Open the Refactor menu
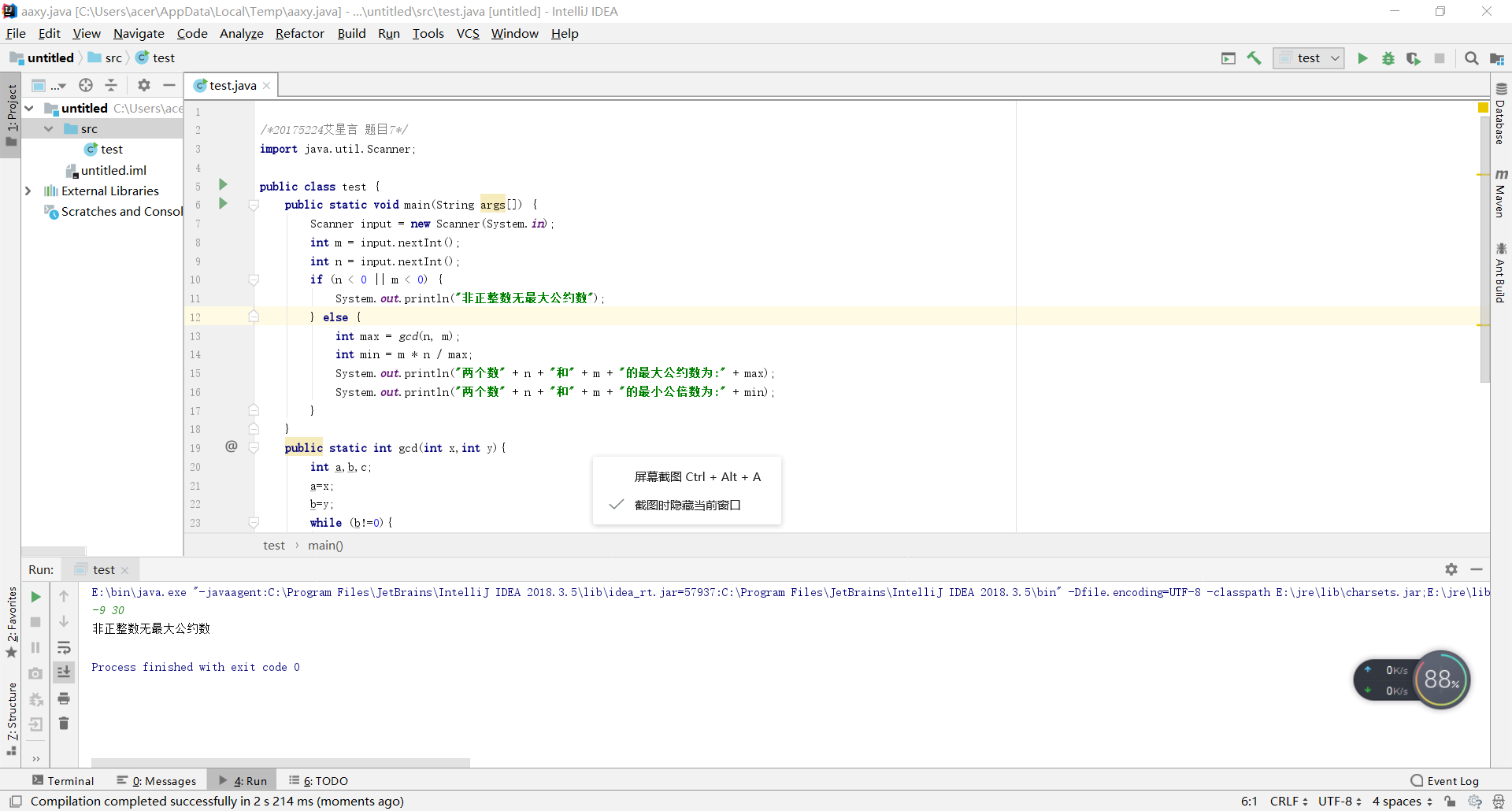 tap(299, 33)
